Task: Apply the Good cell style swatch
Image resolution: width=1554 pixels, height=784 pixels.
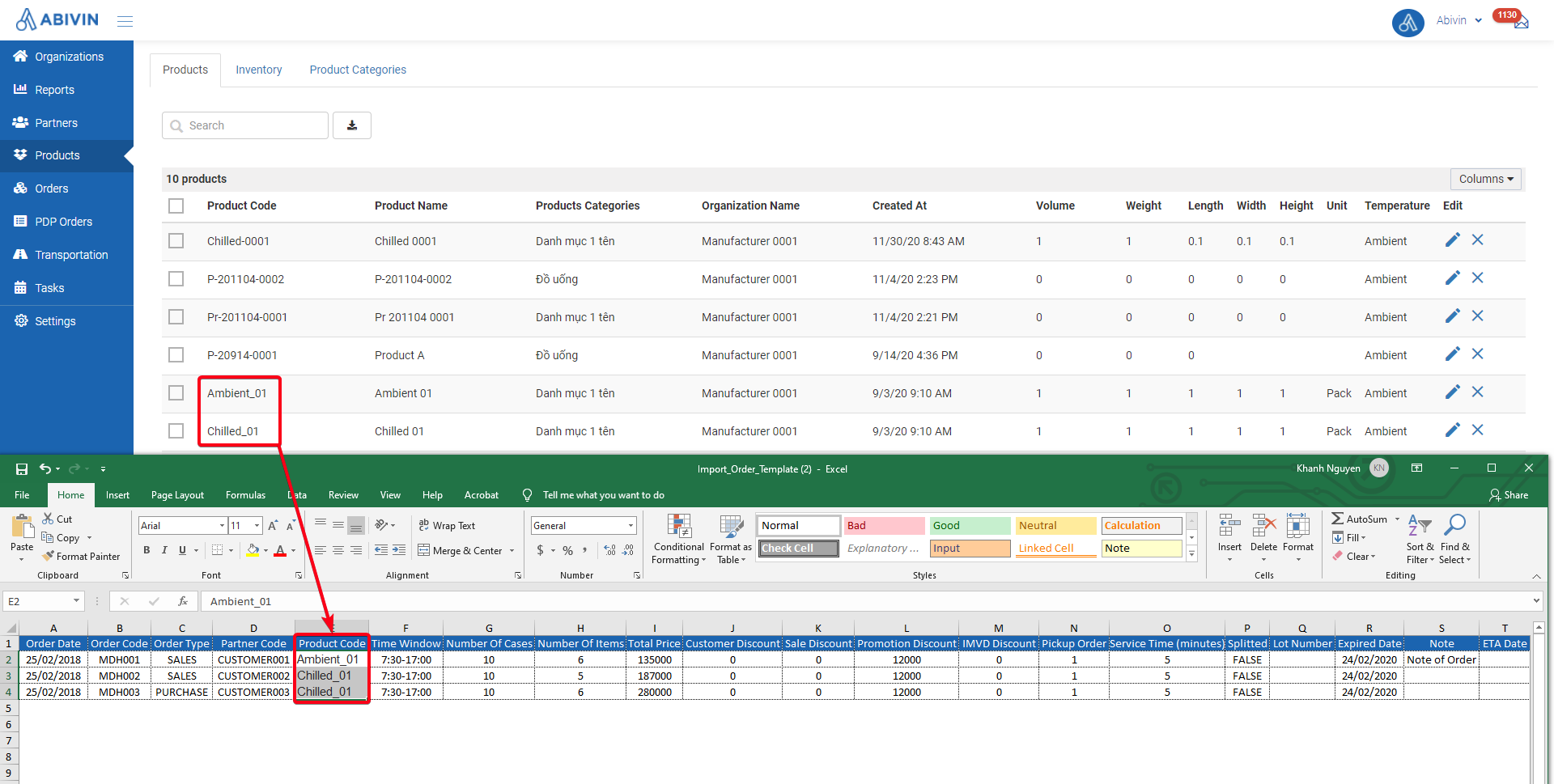Action: (x=970, y=526)
